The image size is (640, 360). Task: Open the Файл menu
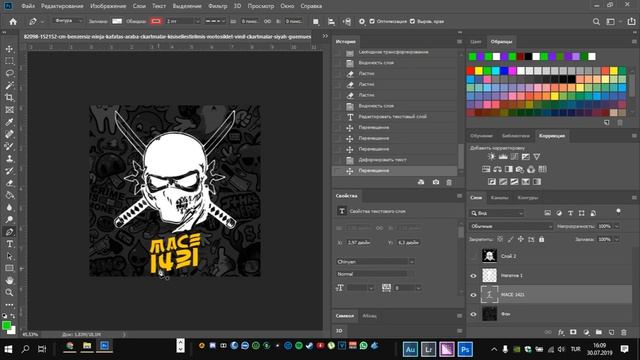[x=28, y=6]
